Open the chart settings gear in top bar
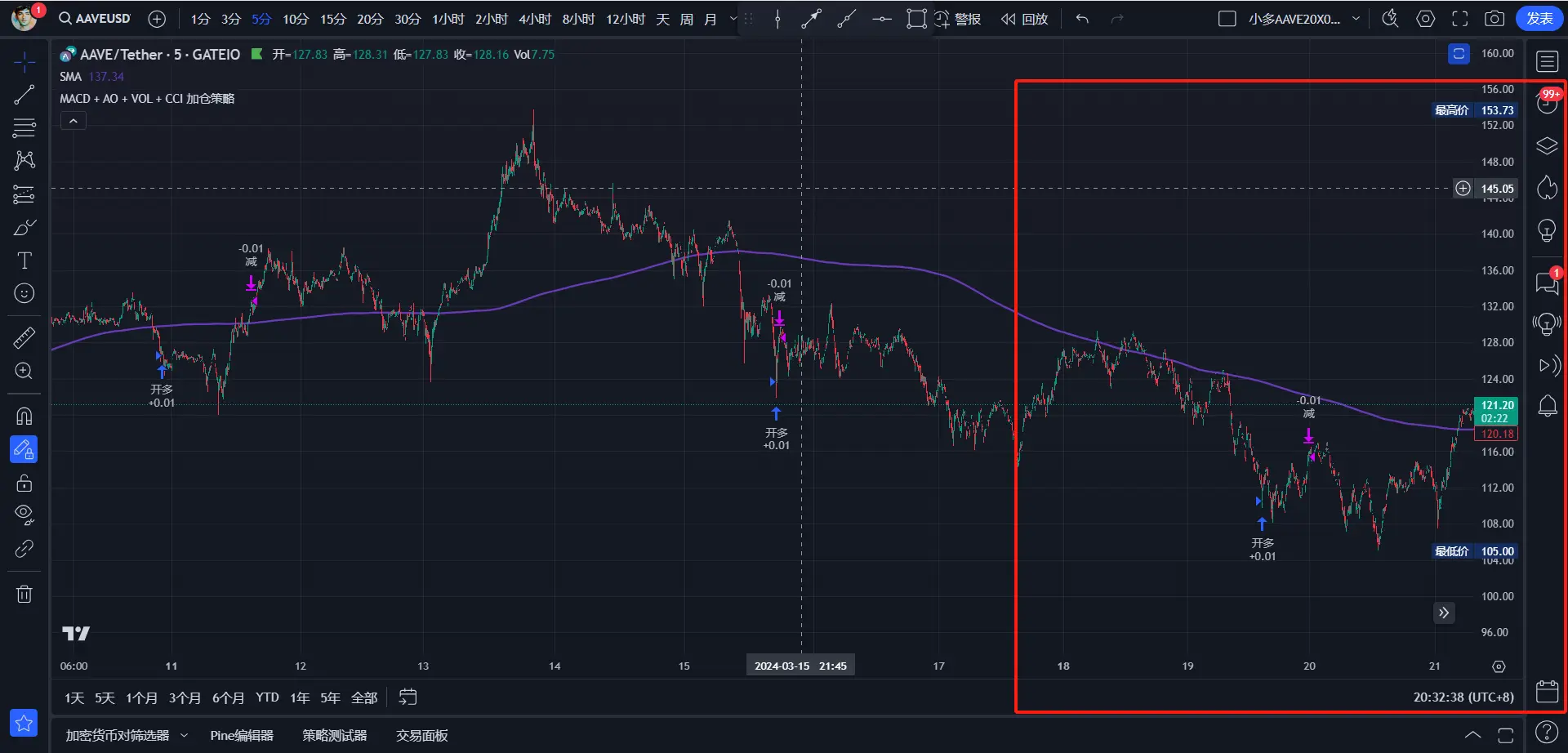The image size is (1568, 753). tap(1425, 19)
